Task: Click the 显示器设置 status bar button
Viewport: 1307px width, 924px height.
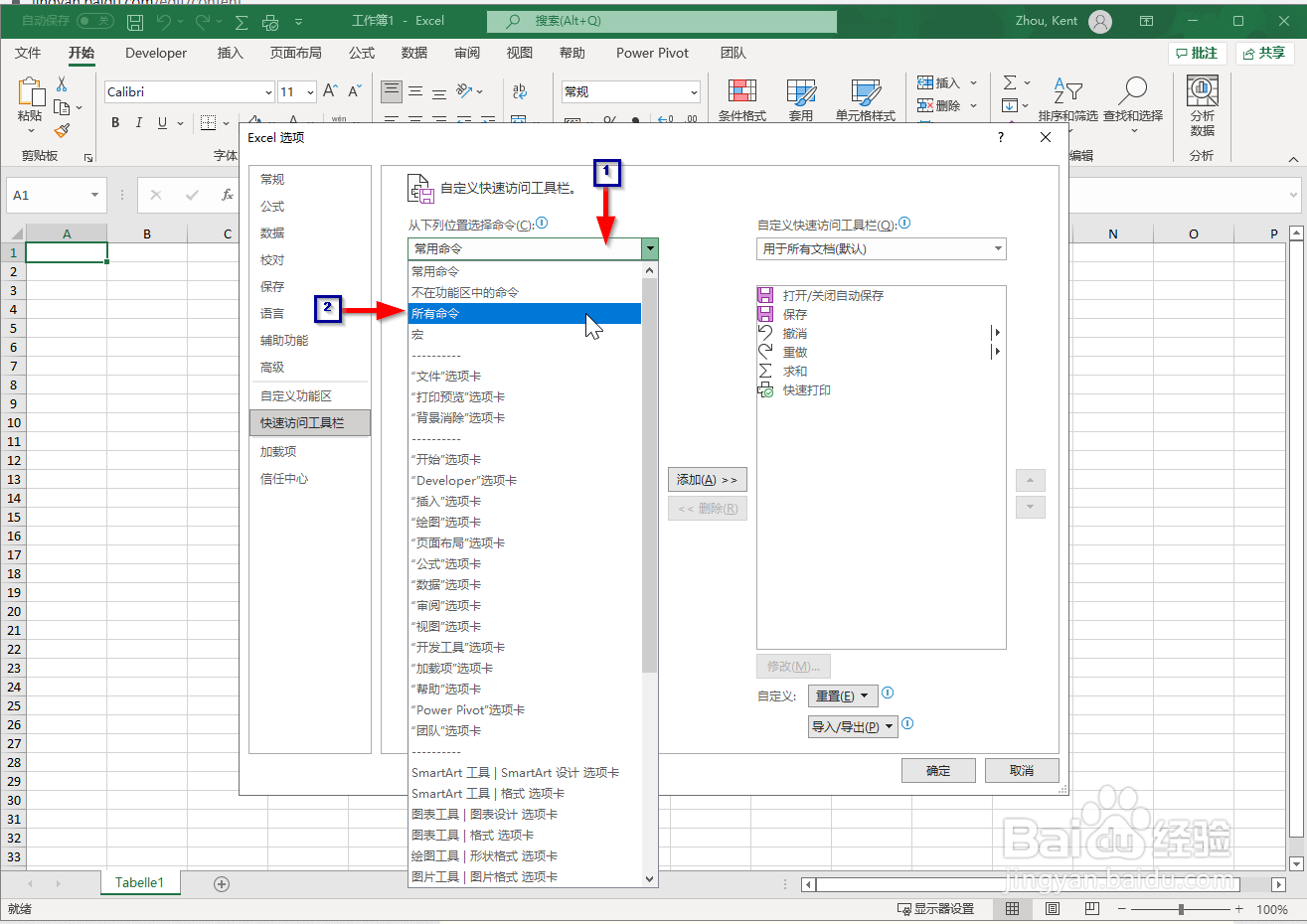Action: click(935, 909)
